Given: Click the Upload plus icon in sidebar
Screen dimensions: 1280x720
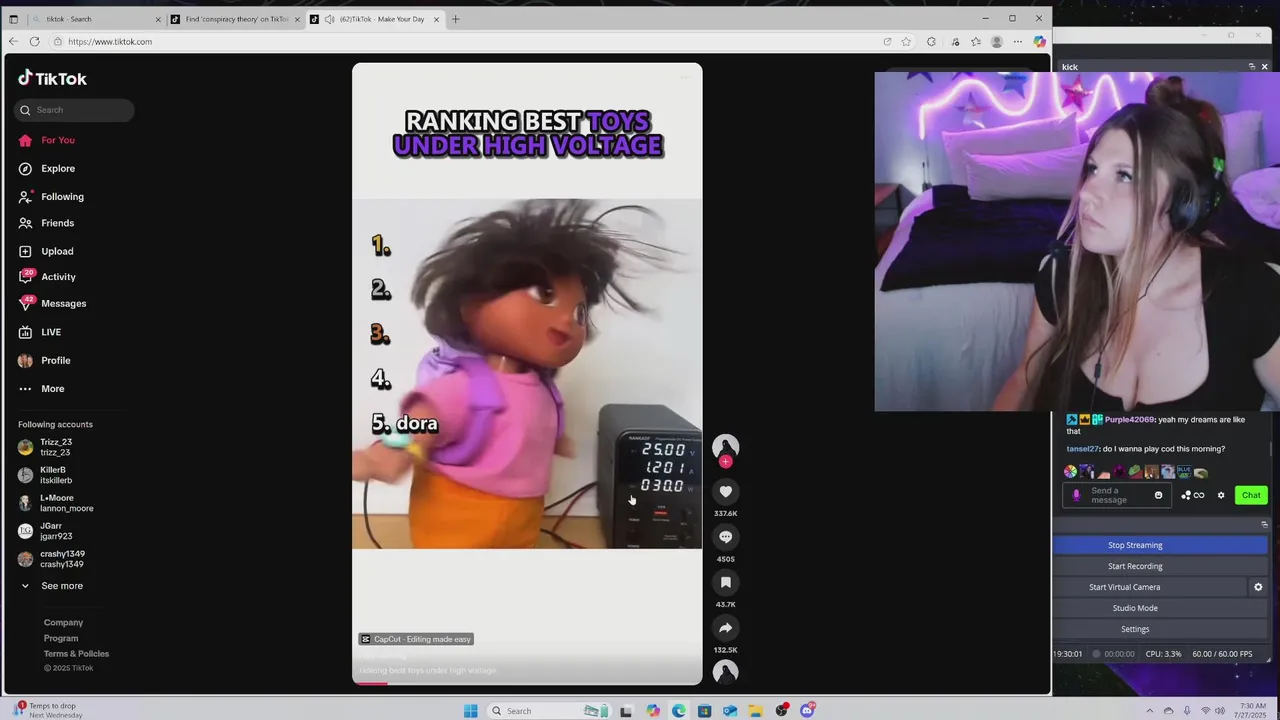Looking at the screenshot, I should pyautogui.click(x=25, y=251).
